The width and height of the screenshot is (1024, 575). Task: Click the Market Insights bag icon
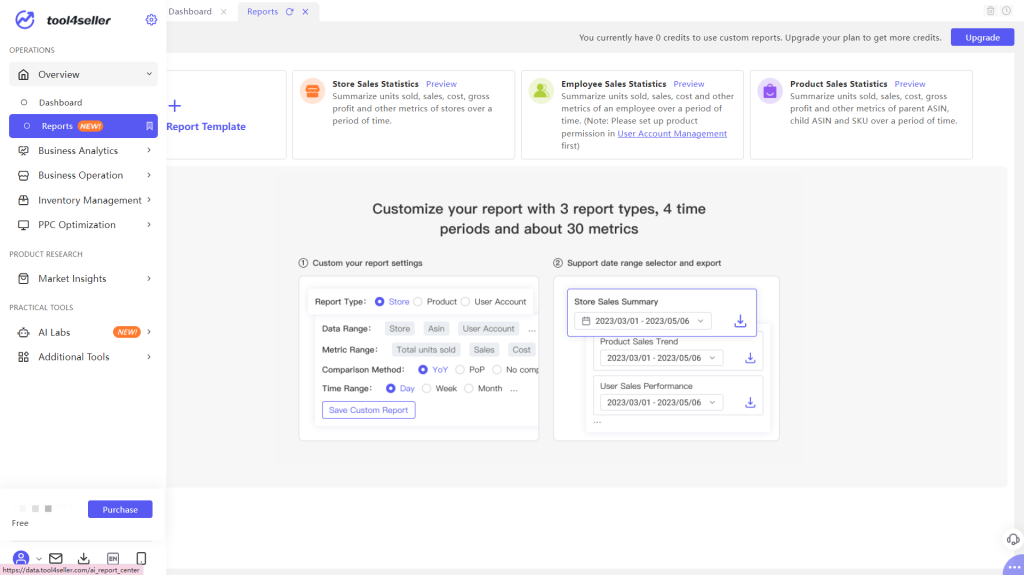[24, 278]
